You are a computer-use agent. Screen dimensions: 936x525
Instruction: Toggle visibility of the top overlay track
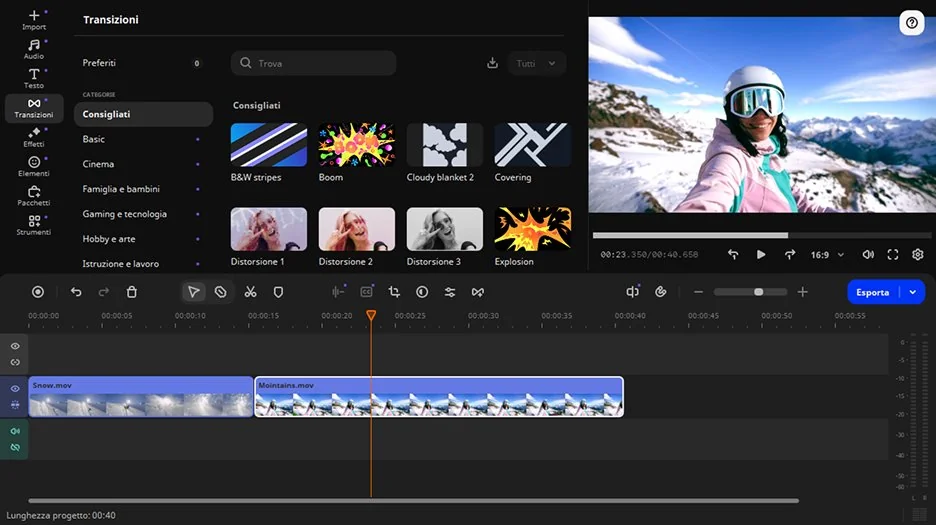(x=15, y=346)
